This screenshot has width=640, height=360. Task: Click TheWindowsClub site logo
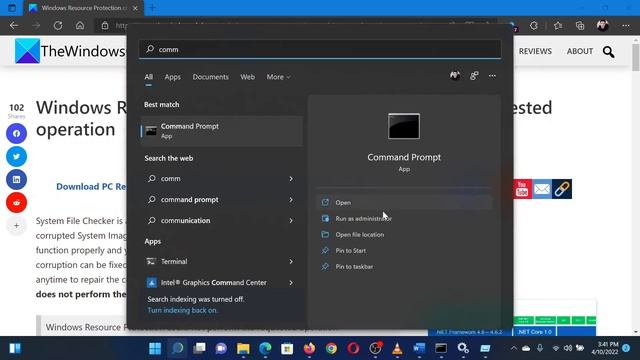click(70, 51)
